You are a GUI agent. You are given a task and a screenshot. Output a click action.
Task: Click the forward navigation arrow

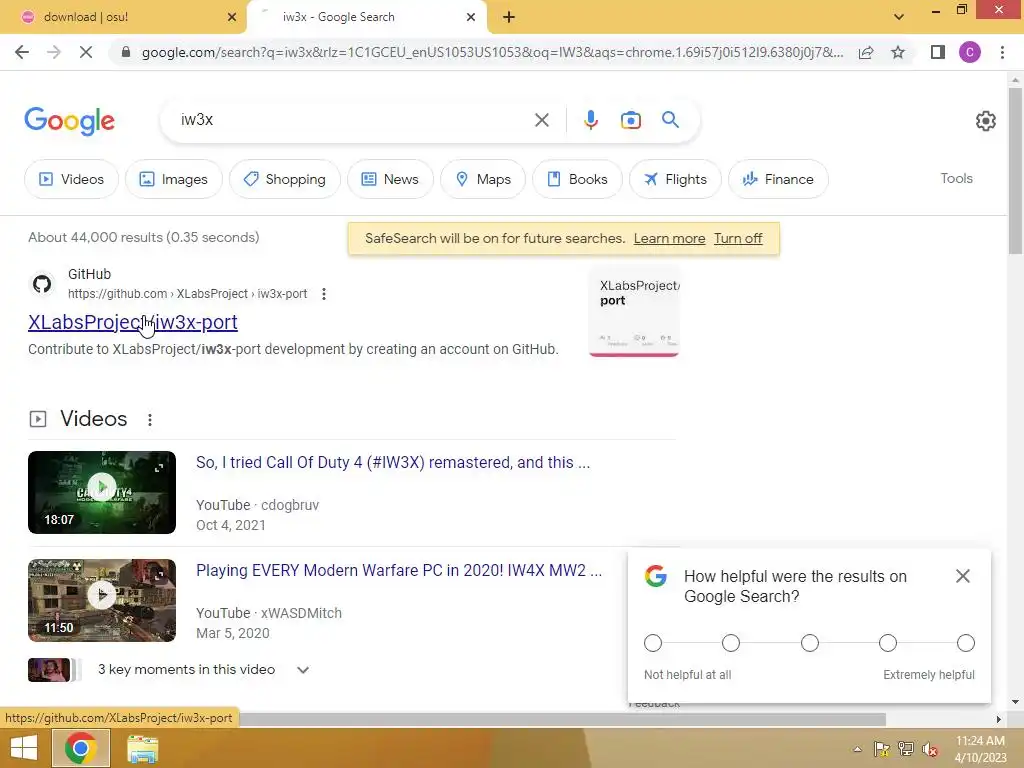pos(54,52)
